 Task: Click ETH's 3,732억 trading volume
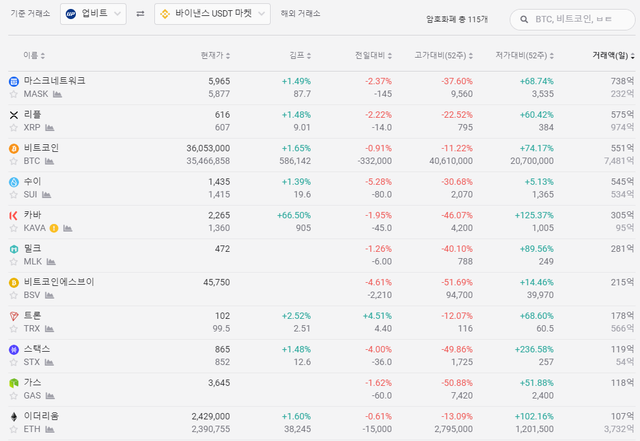coord(619,429)
